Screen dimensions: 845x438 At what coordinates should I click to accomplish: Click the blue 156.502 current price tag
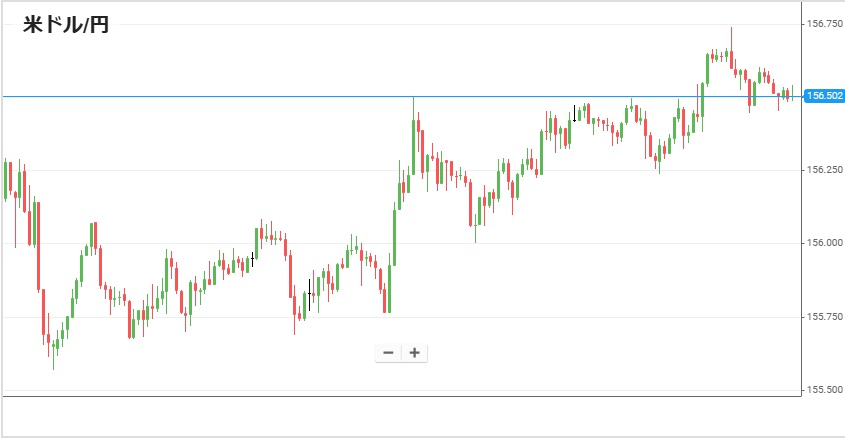tap(824, 96)
